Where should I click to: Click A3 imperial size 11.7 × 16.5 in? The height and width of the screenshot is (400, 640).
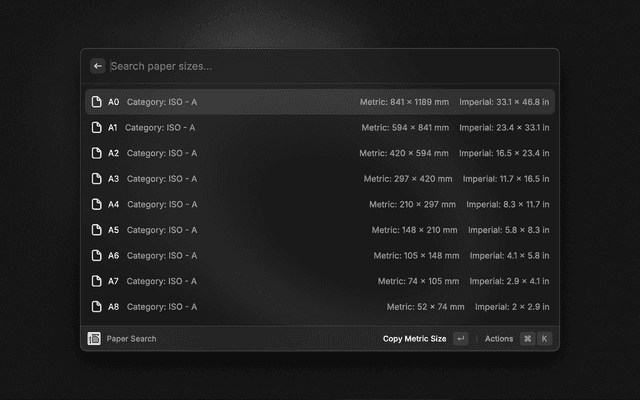[x=505, y=179]
